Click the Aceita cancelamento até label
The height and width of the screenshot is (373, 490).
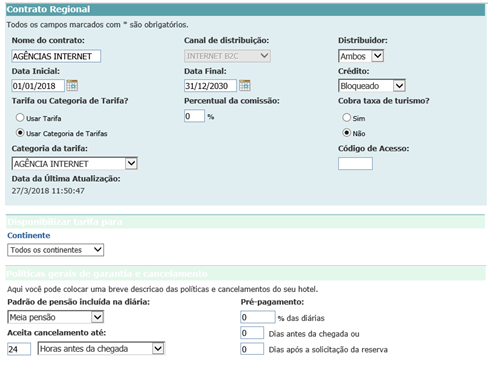tap(57, 333)
